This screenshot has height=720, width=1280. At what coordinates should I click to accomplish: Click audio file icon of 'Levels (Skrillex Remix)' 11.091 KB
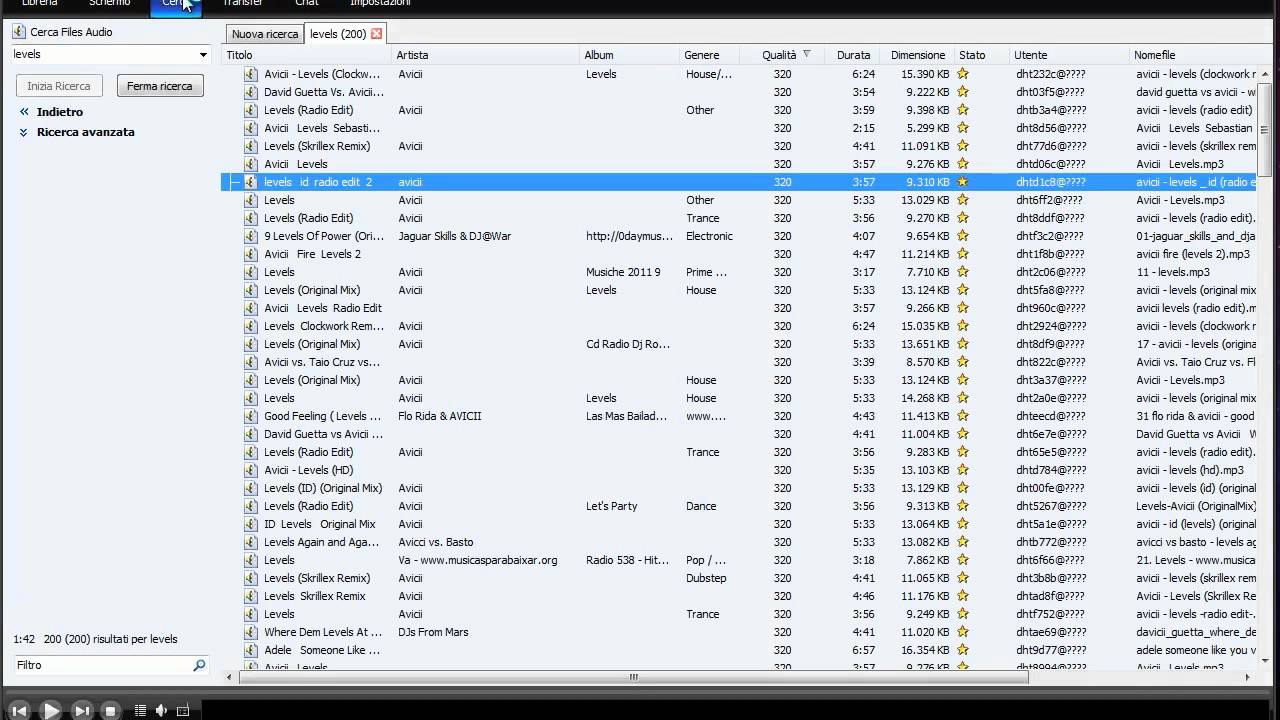click(251, 146)
